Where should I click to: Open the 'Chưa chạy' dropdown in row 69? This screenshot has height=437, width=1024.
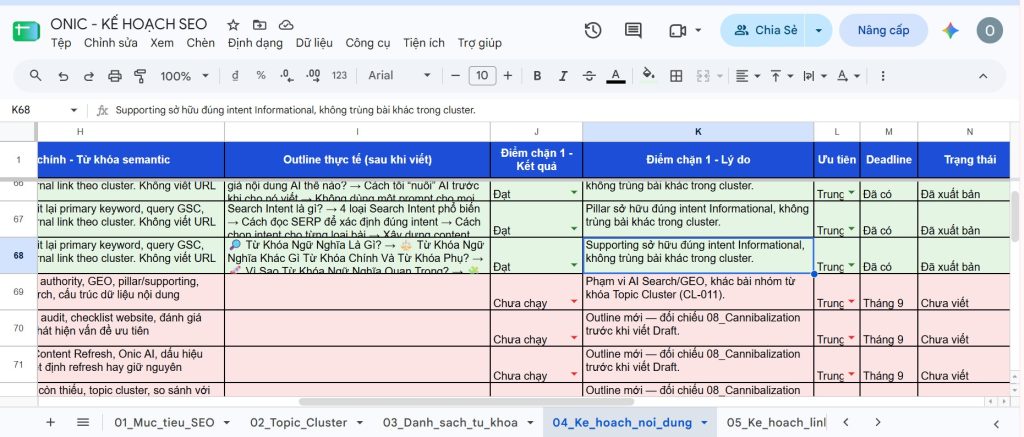574,302
